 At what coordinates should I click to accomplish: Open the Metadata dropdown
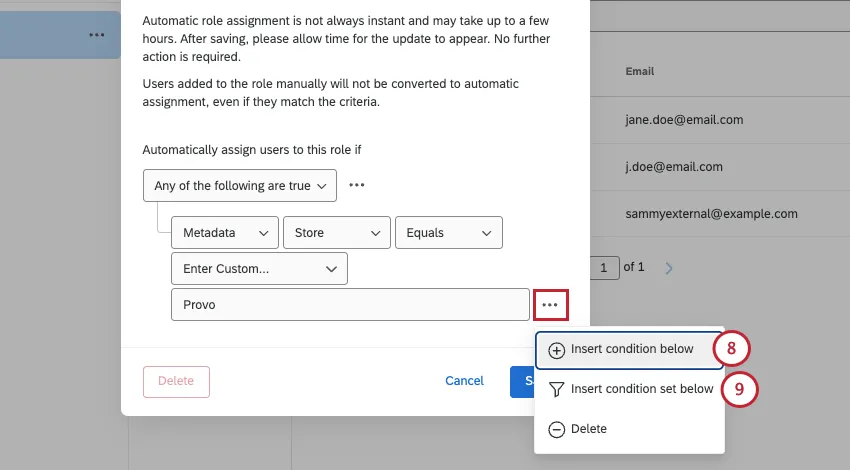225,233
